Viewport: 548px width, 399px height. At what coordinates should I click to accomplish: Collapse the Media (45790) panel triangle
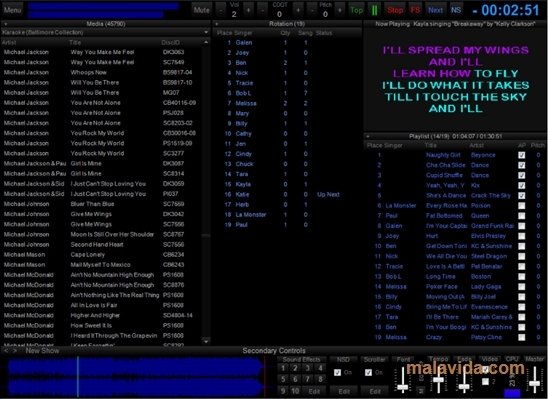(x=6, y=24)
